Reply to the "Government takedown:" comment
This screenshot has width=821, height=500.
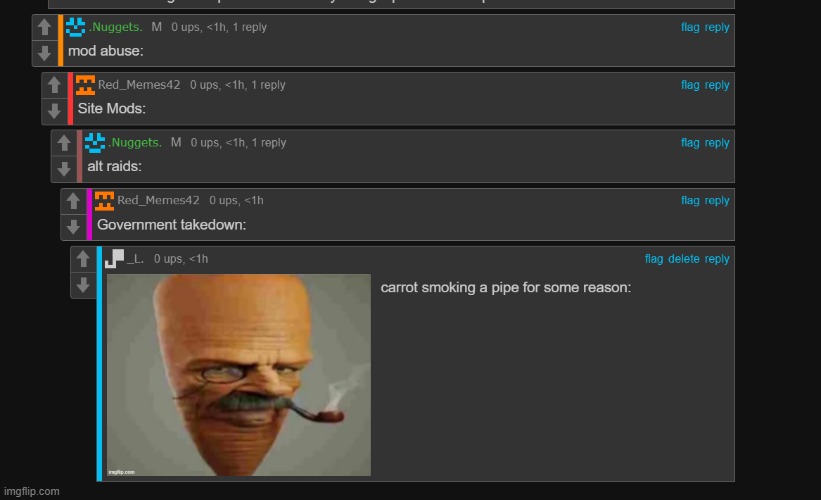pos(717,201)
